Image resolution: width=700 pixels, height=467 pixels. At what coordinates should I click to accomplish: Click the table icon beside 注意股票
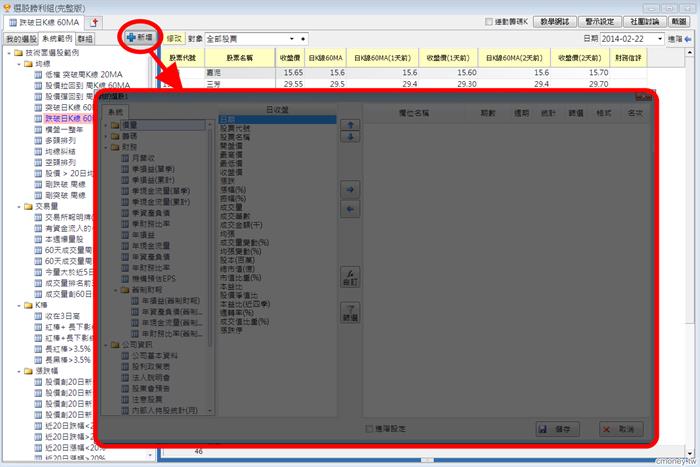[x=125, y=400]
